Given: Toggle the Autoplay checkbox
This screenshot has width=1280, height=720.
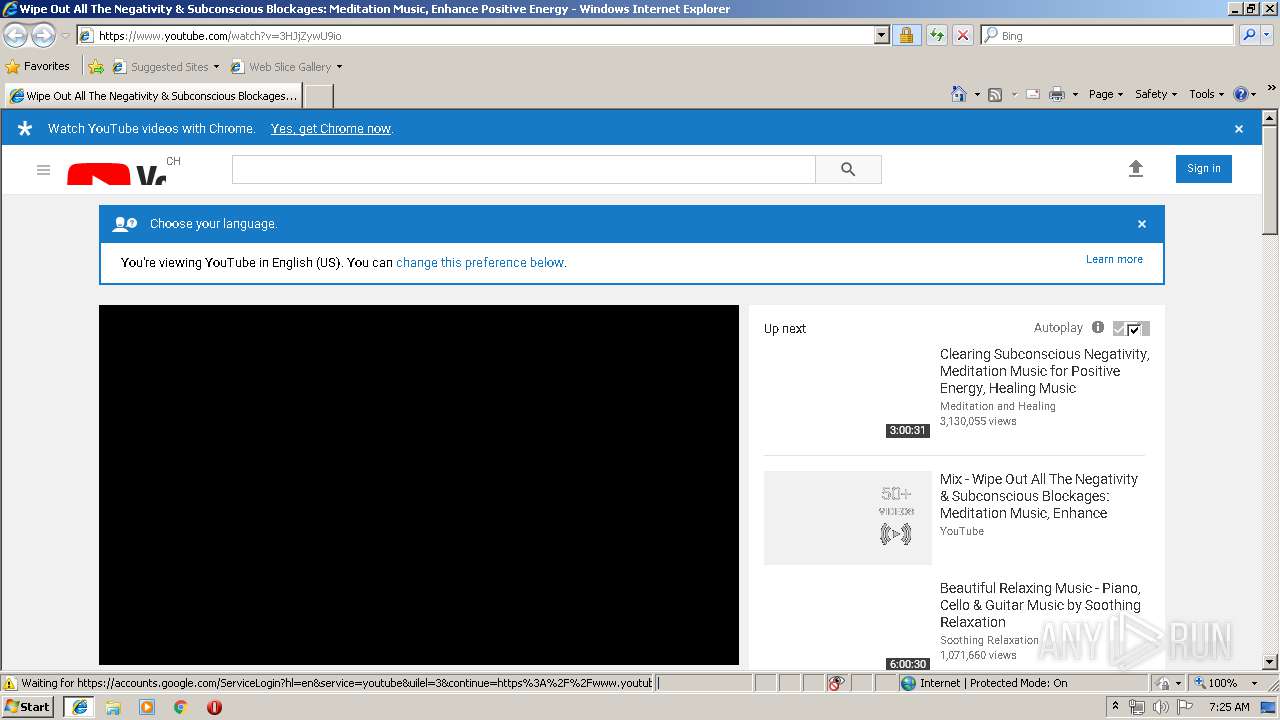Looking at the screenshot, I should (x=1132, y=329).
